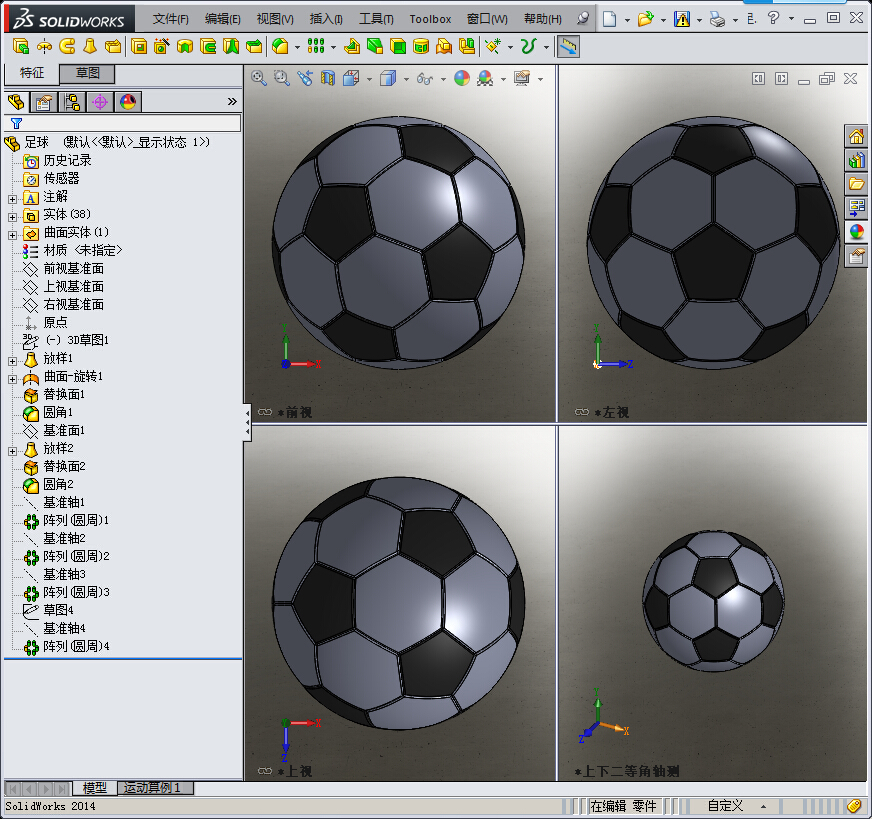
Task: Expand the 曲面实体(1) tree node
Action: click(12, 235)
